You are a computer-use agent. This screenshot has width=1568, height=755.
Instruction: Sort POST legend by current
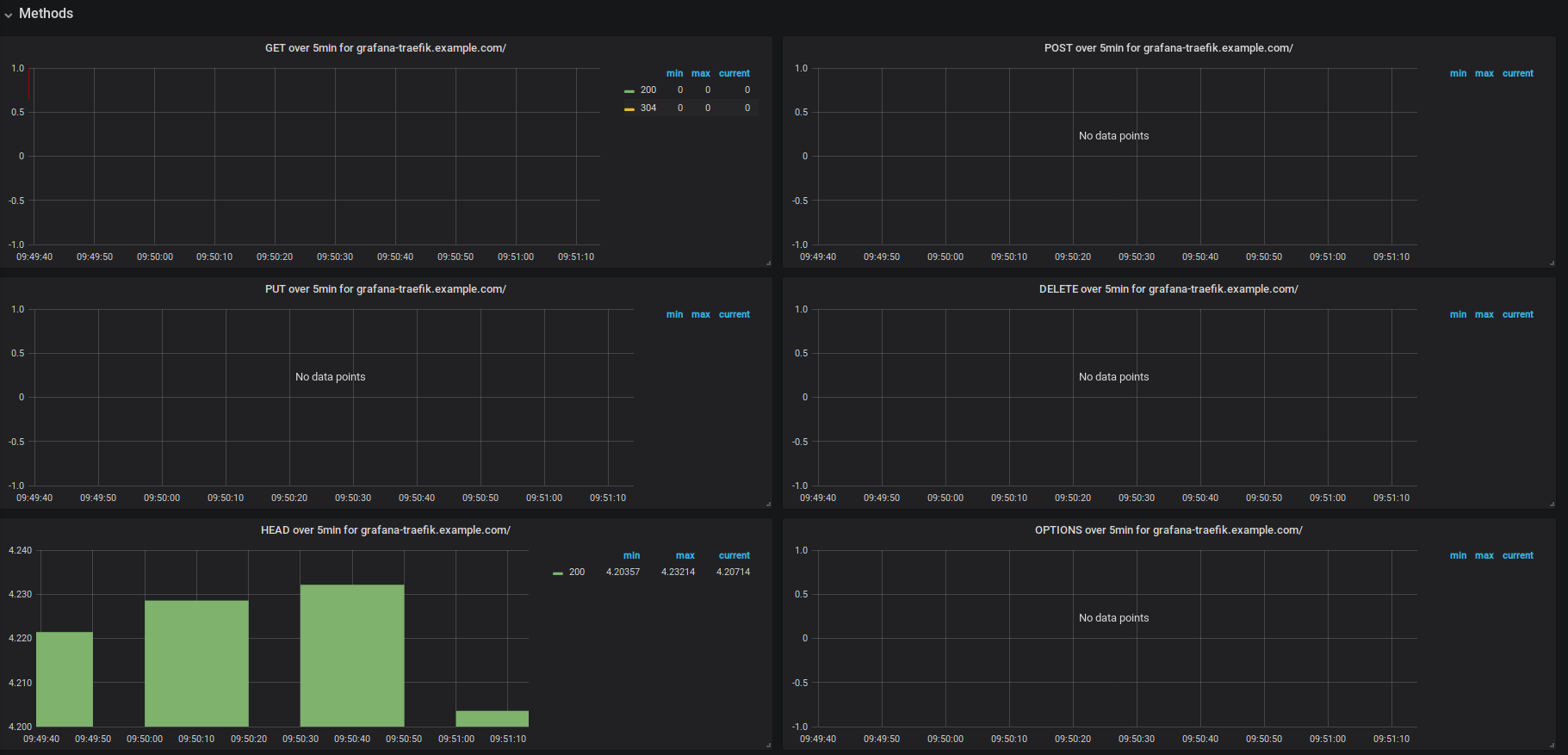point(1518,74)
